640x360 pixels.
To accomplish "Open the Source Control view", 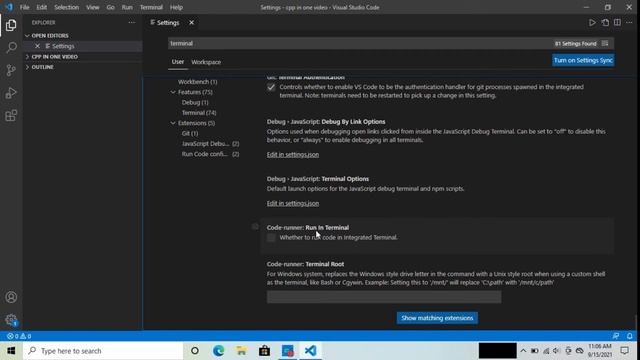I will [x=11, y=70].
